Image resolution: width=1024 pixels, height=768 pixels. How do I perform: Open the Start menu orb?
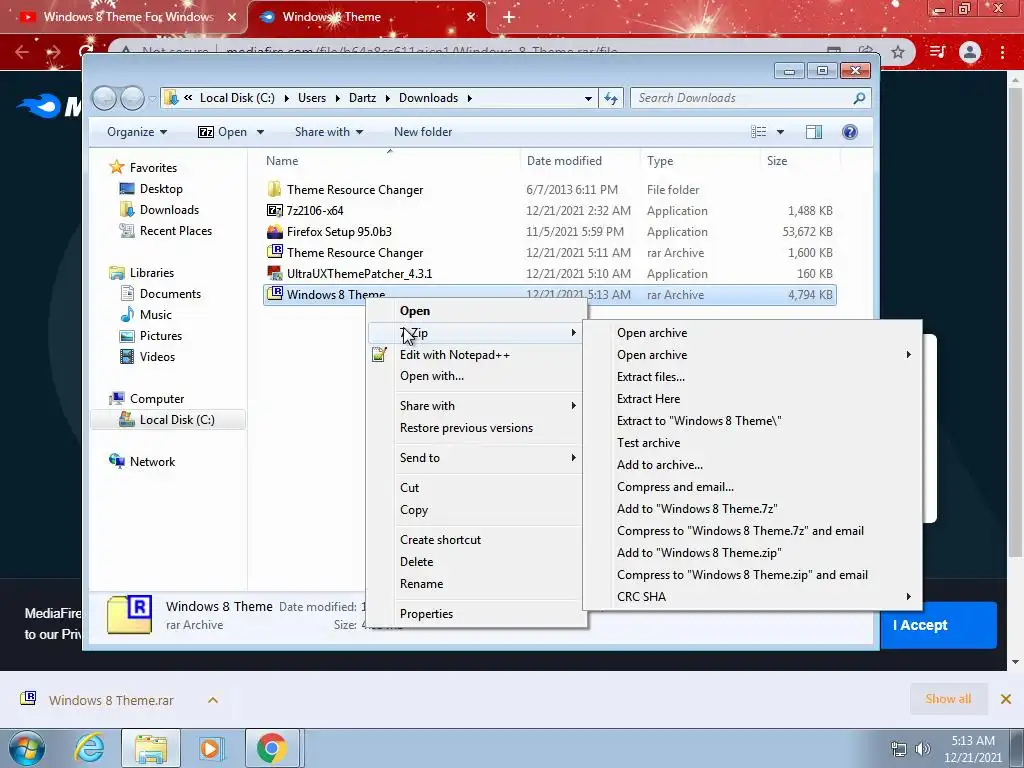(x=27, y=748)
